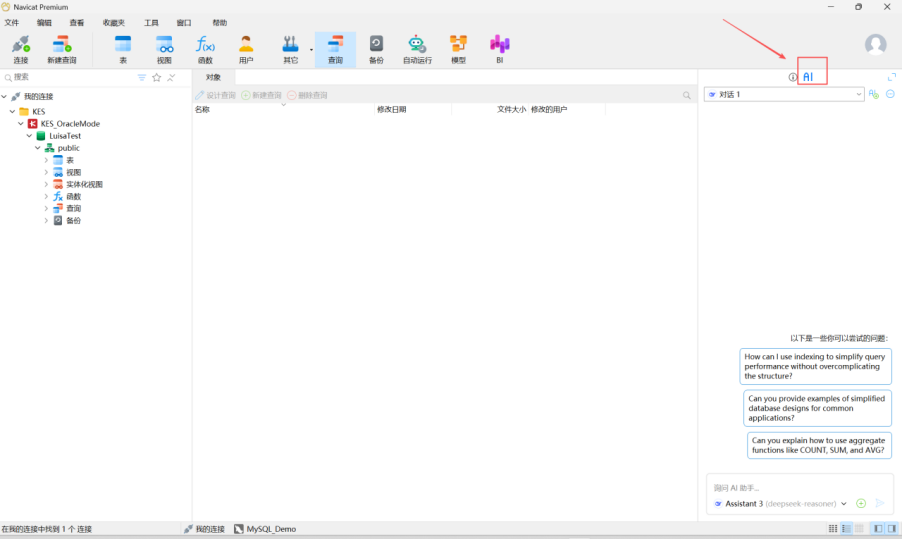Click the aggregate functions COUNT, SUM suggestion
Screen dimensions: 903x539
click(x=818, y=445)
